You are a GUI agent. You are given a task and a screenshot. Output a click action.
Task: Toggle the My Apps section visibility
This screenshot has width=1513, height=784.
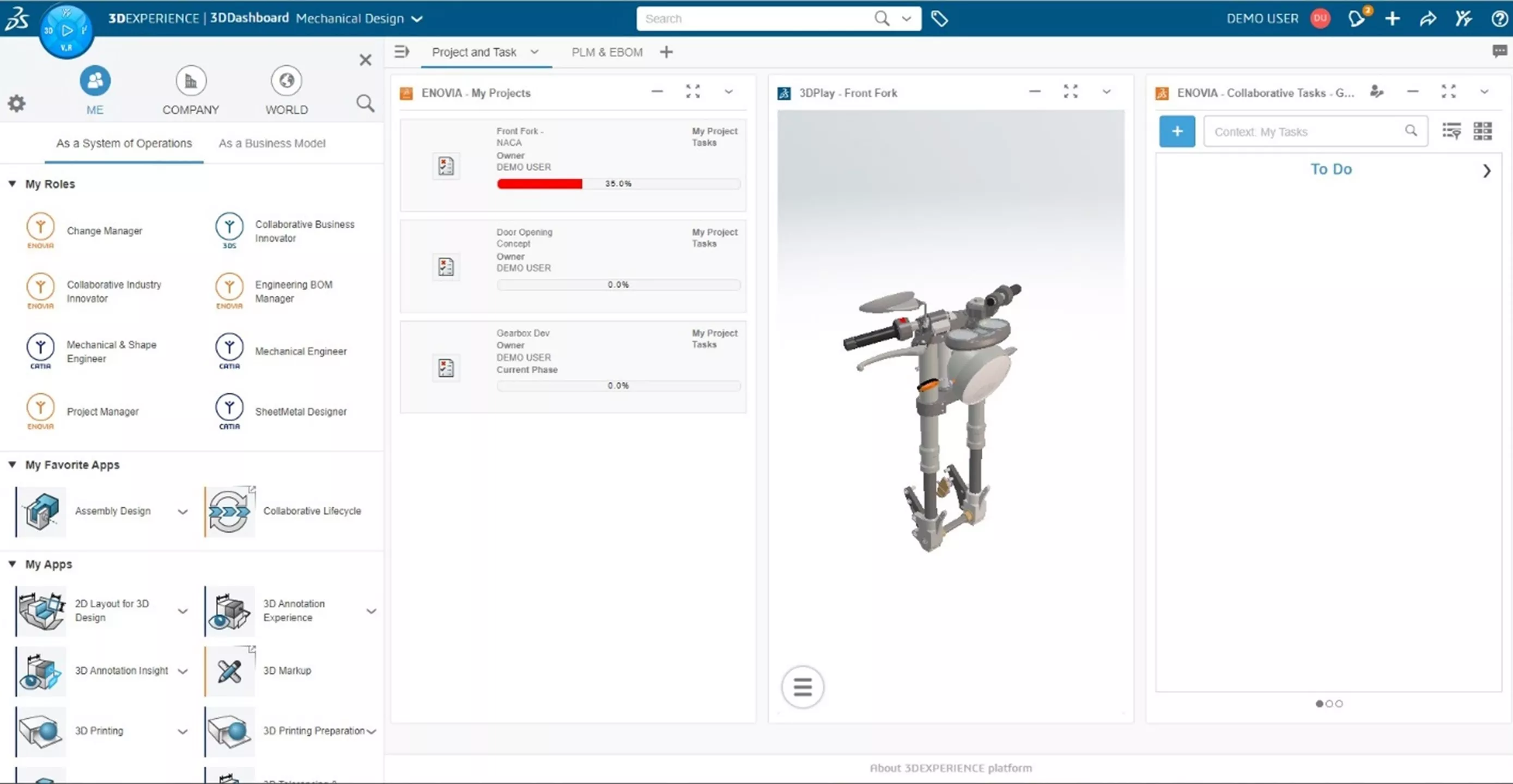14,563
